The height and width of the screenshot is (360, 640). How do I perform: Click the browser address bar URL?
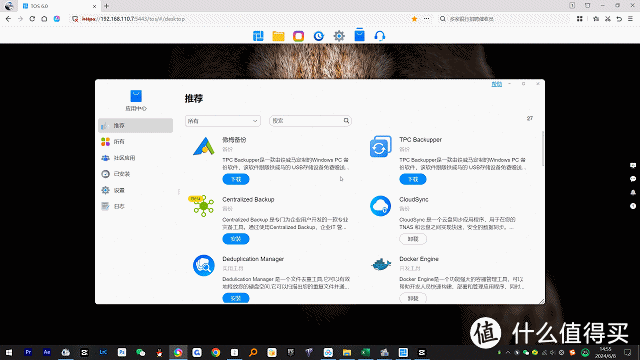coord(133,19)
